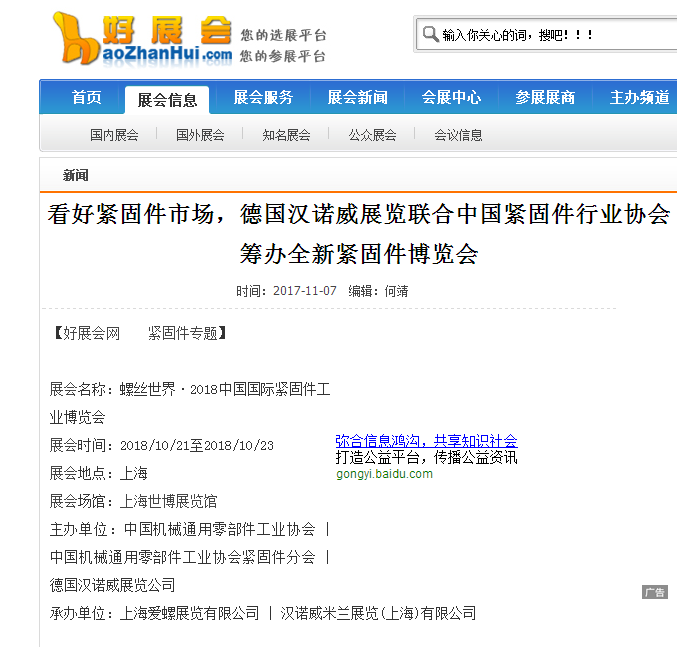This screenshot has height=647, width=677.
Task: Click the 国内展会 submenu link
Action: pyautogui.click(x=114, y=135)
